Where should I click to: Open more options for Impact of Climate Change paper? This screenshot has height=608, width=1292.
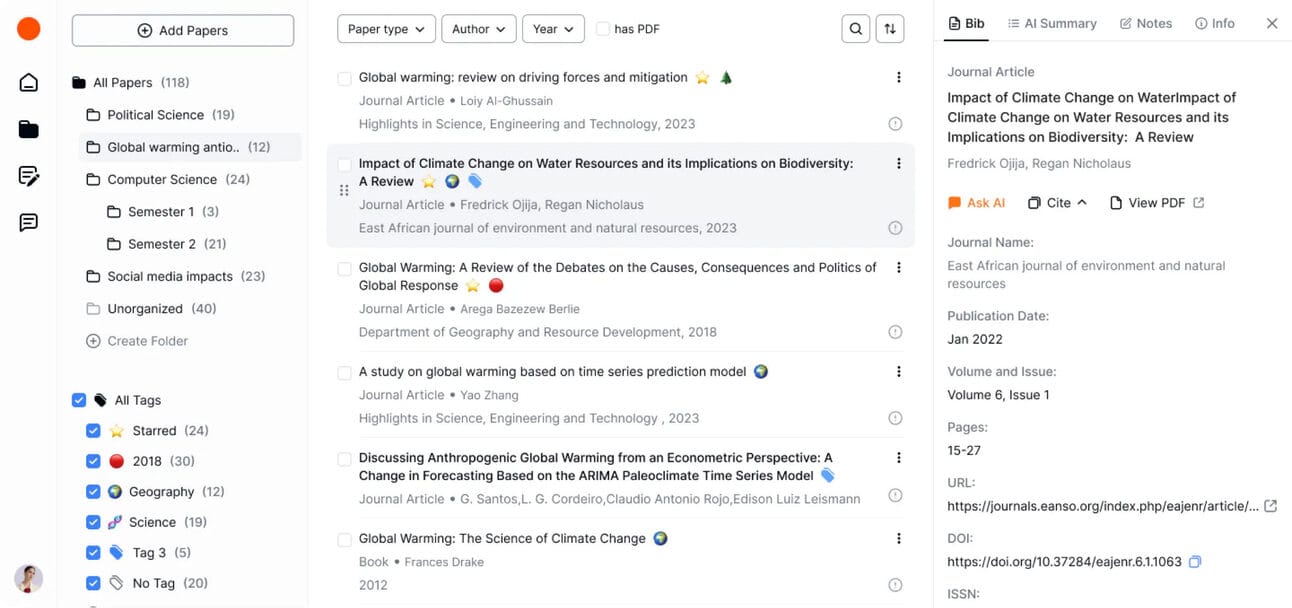coord(898,163)
